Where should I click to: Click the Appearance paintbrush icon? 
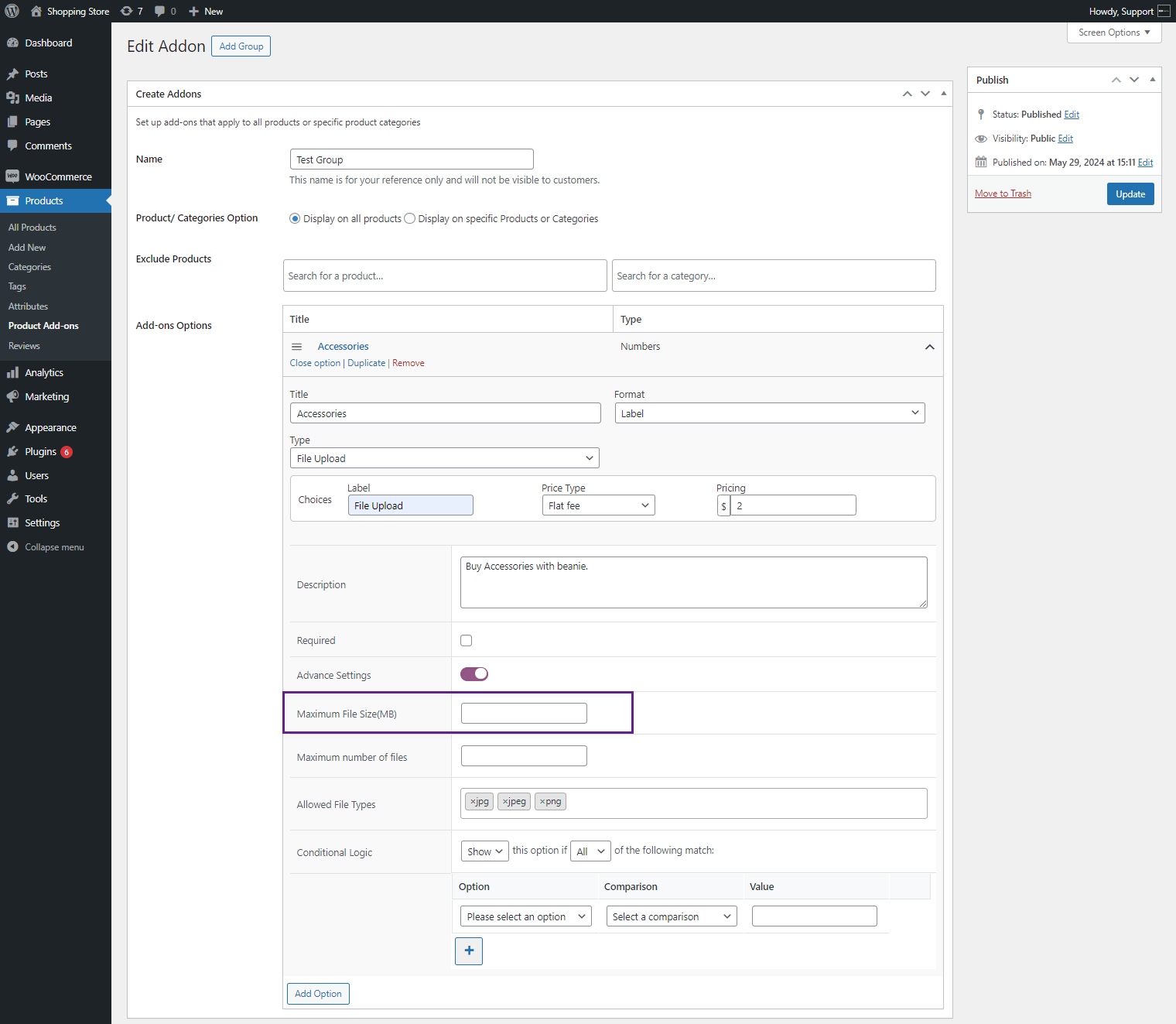(x=12, y=427)
